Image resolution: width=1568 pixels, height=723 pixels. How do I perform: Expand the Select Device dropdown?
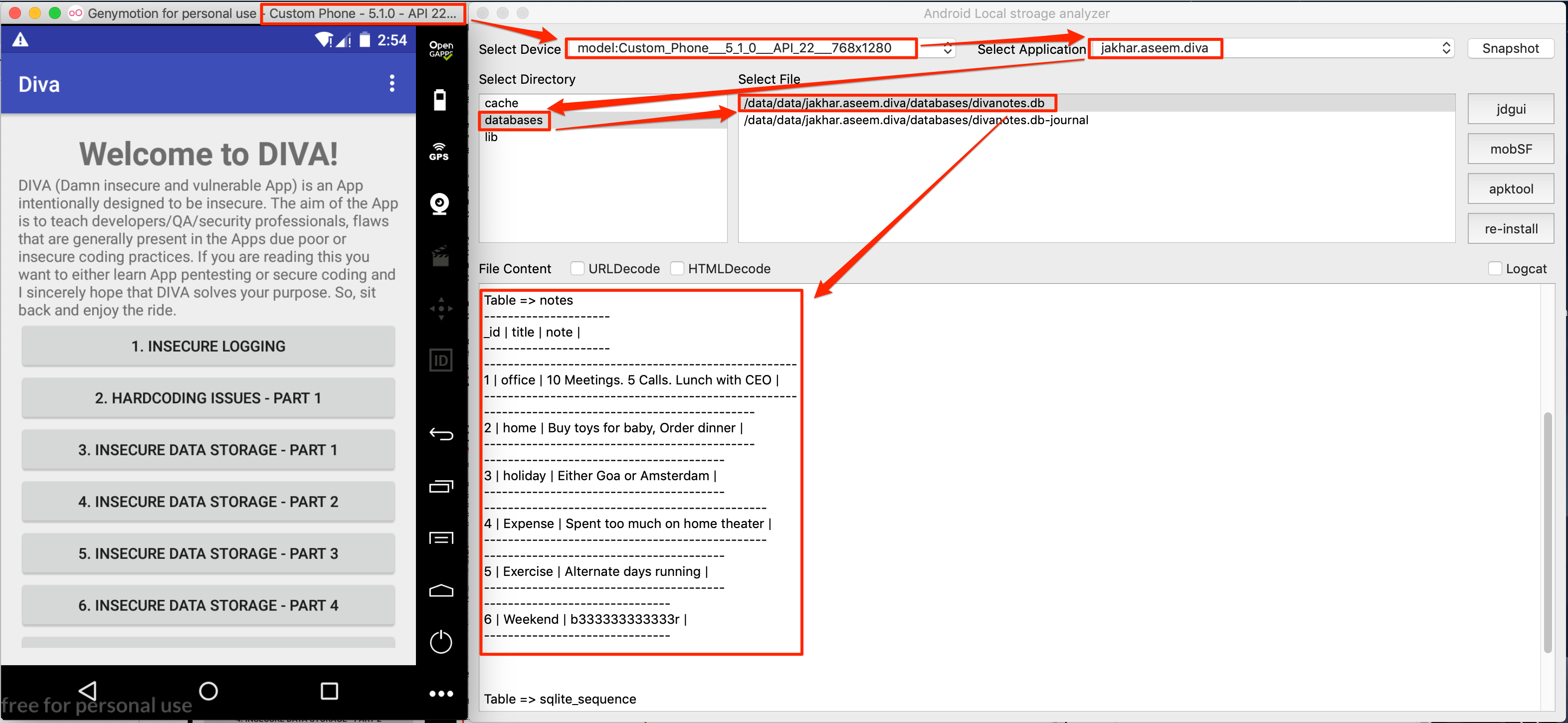(x=945, y=48)
